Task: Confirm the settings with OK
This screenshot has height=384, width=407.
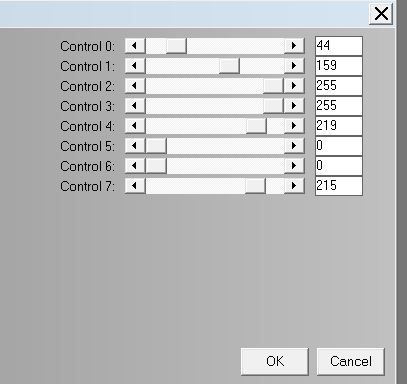Action: (275, 362)
